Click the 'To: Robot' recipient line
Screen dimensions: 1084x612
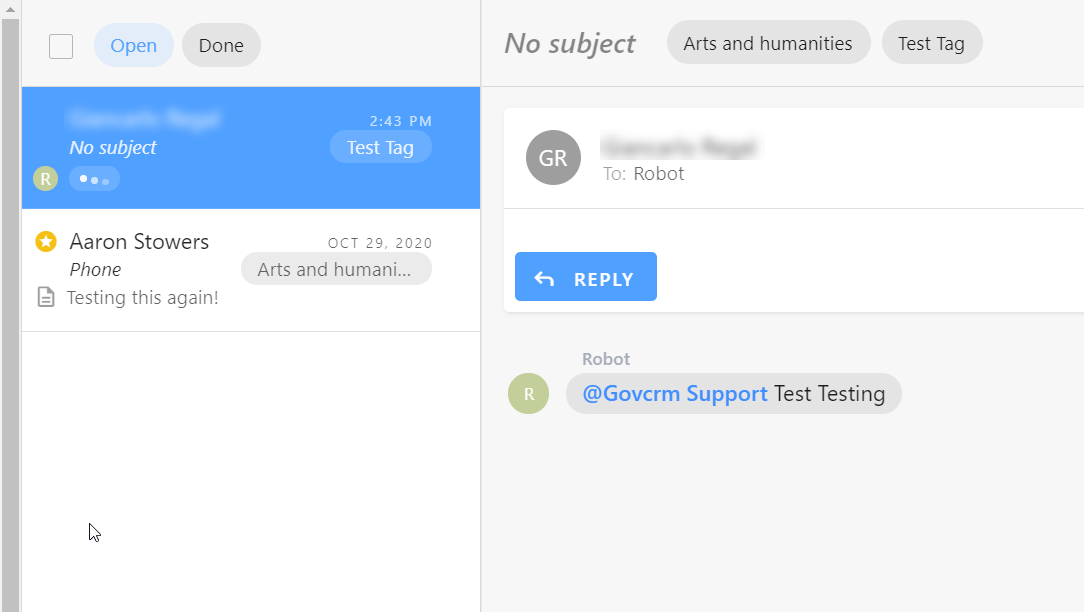(644, 174)
